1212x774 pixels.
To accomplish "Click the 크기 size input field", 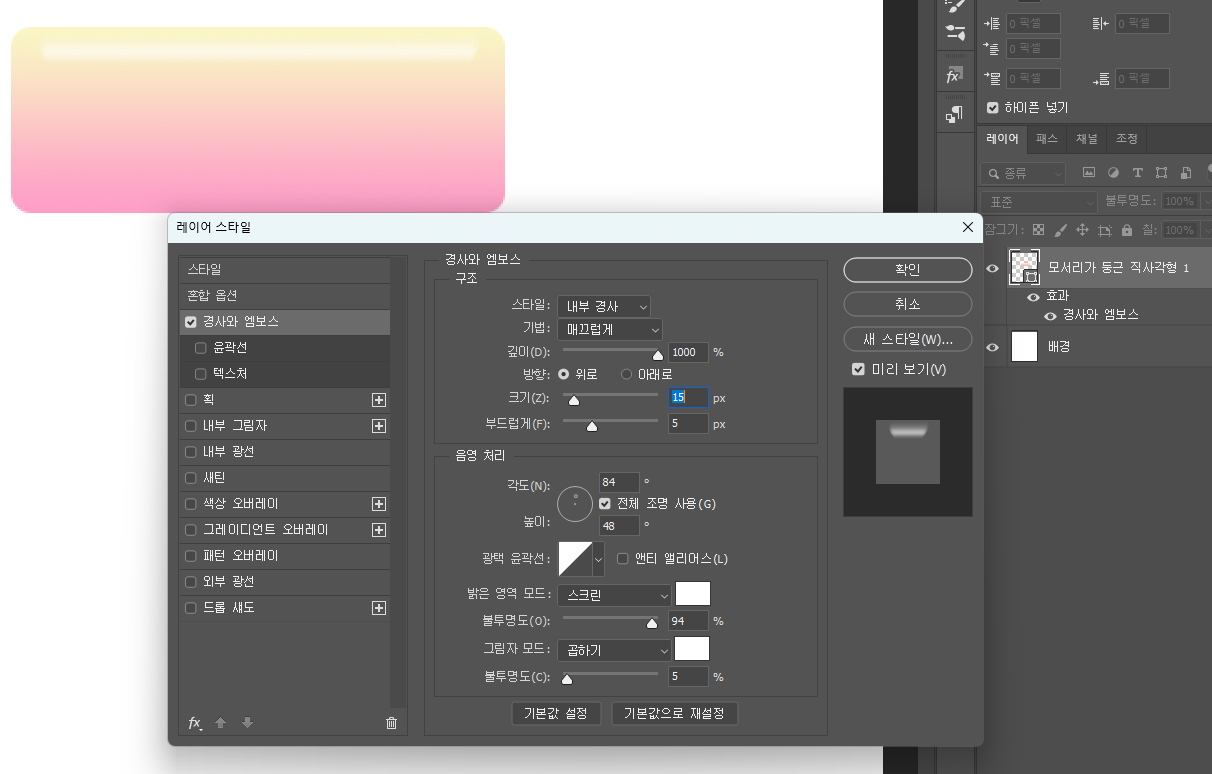I will point(689,398).
